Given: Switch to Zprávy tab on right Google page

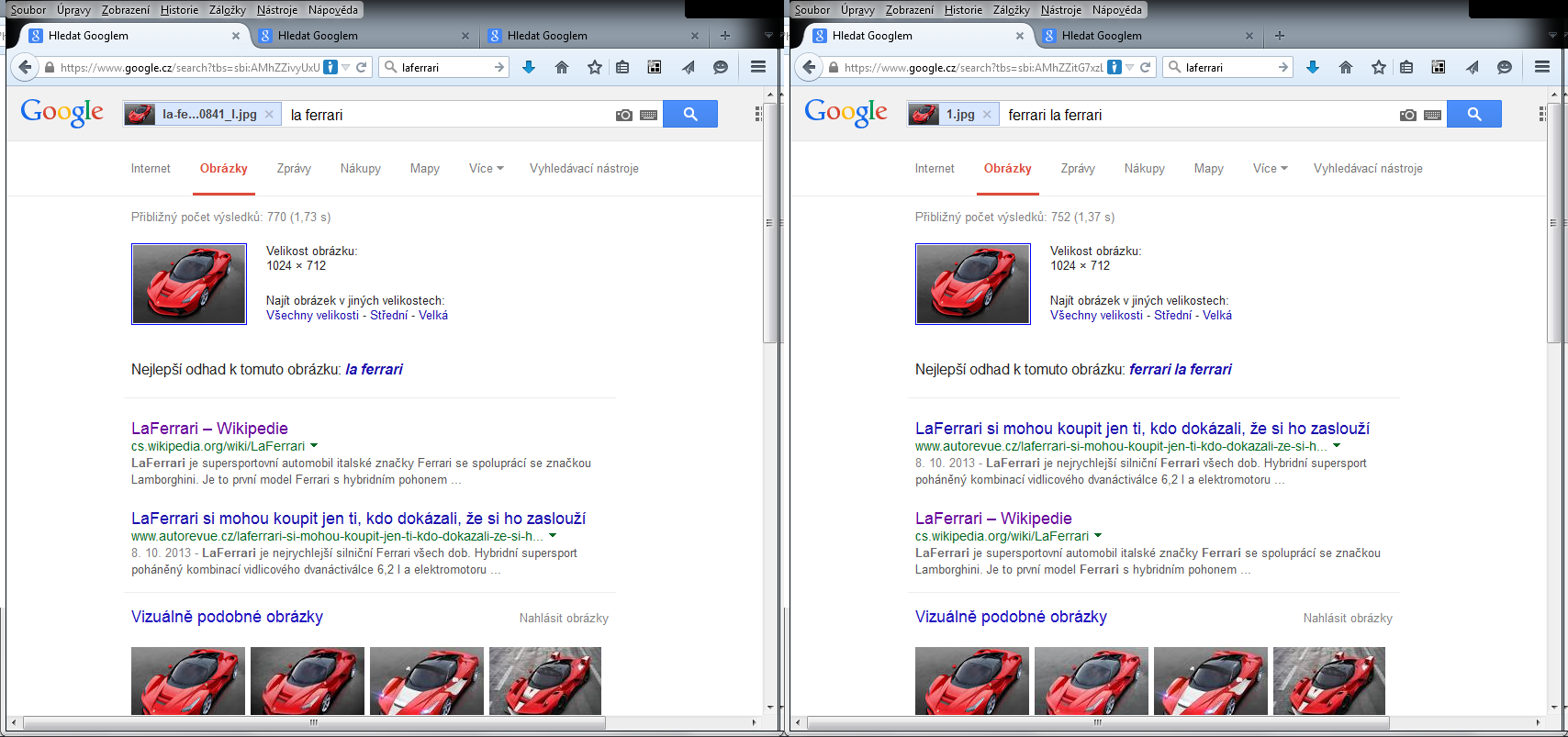Looking at the screenshot, I should [x=1078, y=168].
